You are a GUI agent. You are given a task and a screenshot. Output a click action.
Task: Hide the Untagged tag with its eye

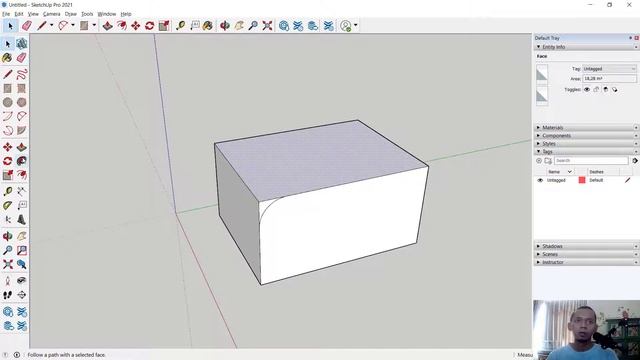[540, 180]
